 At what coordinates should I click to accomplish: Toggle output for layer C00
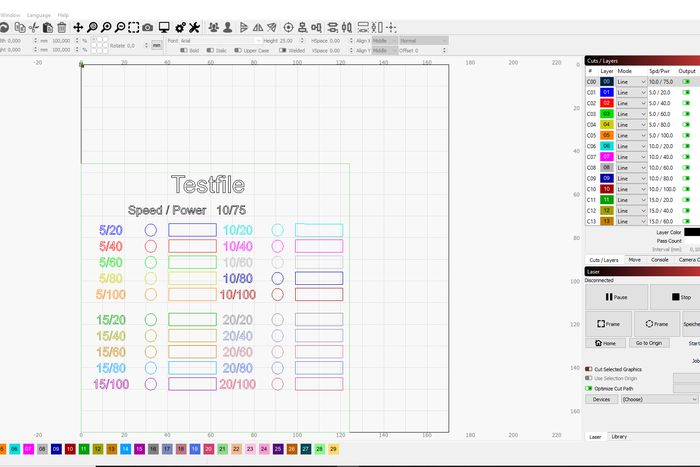click(686, 81)
